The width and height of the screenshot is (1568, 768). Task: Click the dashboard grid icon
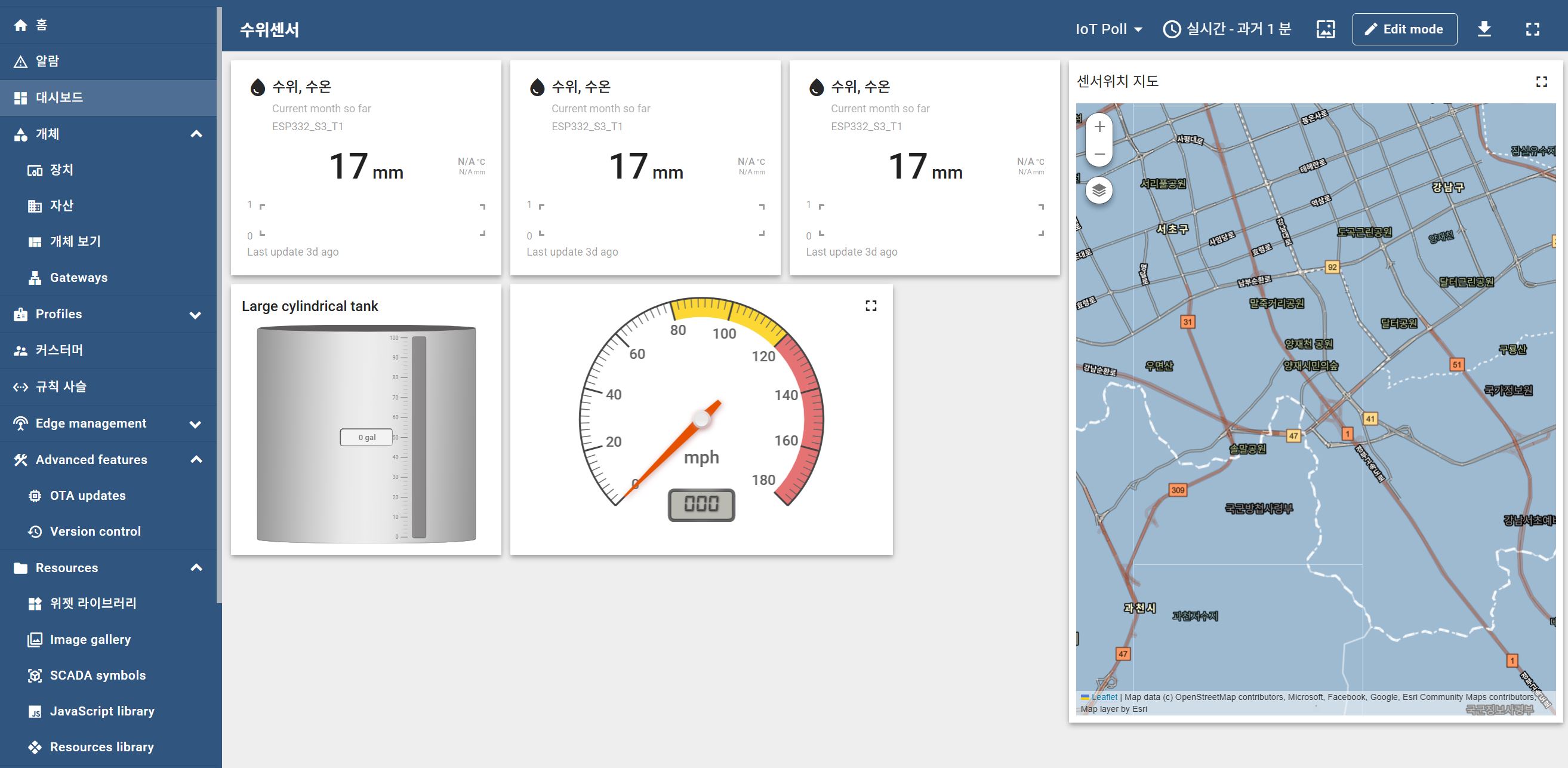click(x=21, y=97)
